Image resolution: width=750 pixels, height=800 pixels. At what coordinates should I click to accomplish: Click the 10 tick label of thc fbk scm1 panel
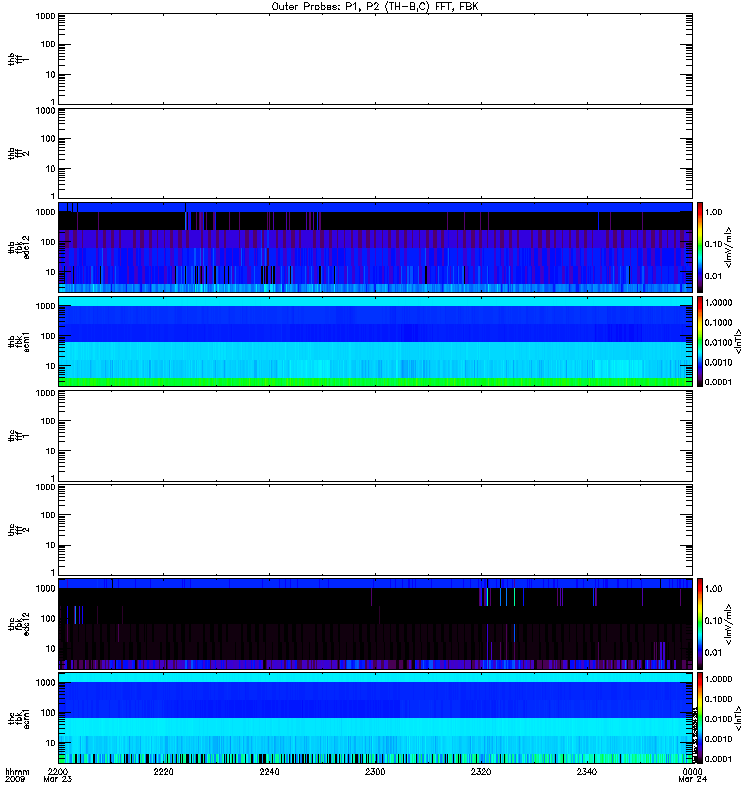click(51, 743)
